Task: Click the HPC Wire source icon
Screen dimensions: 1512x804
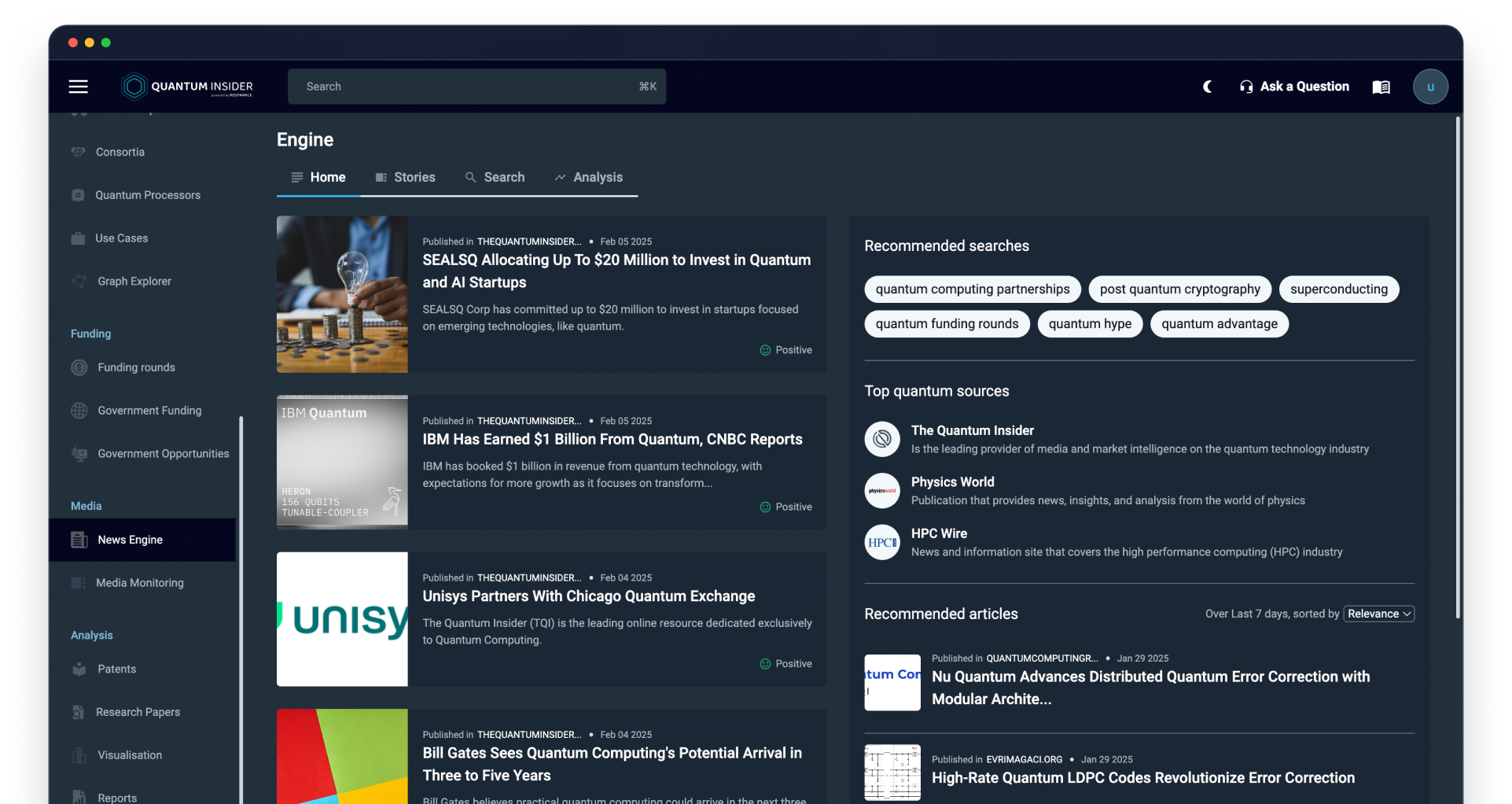Action: pos(882,542)
